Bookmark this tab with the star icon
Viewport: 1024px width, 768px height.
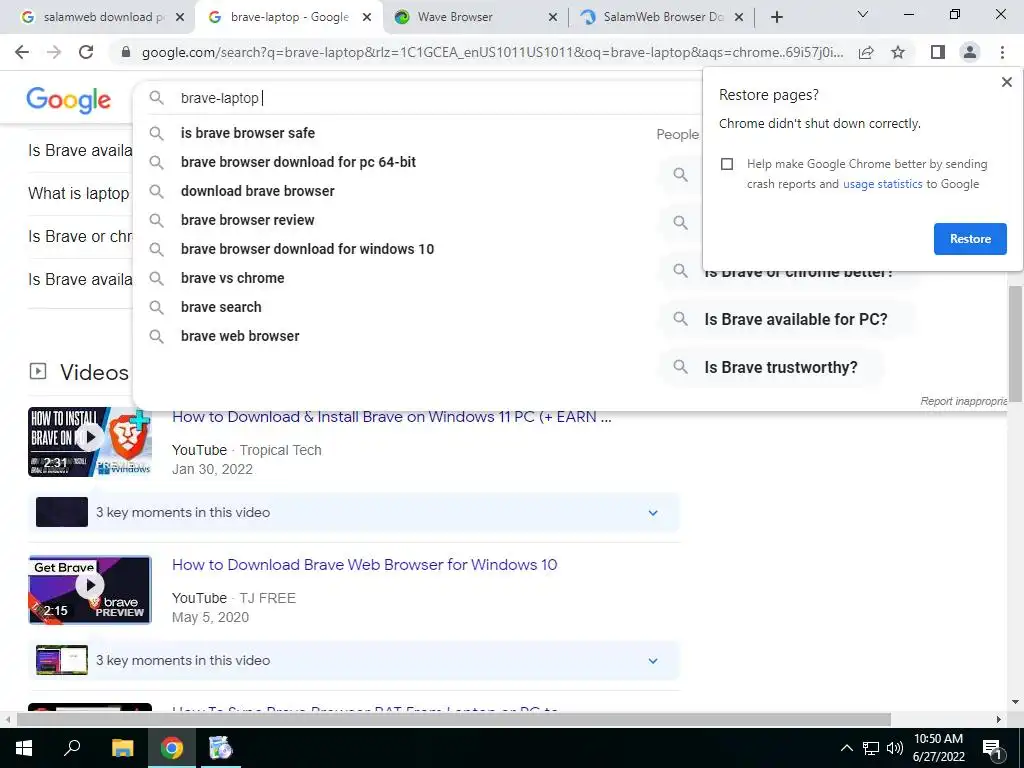pyautogui.click(x=898, y=52)
